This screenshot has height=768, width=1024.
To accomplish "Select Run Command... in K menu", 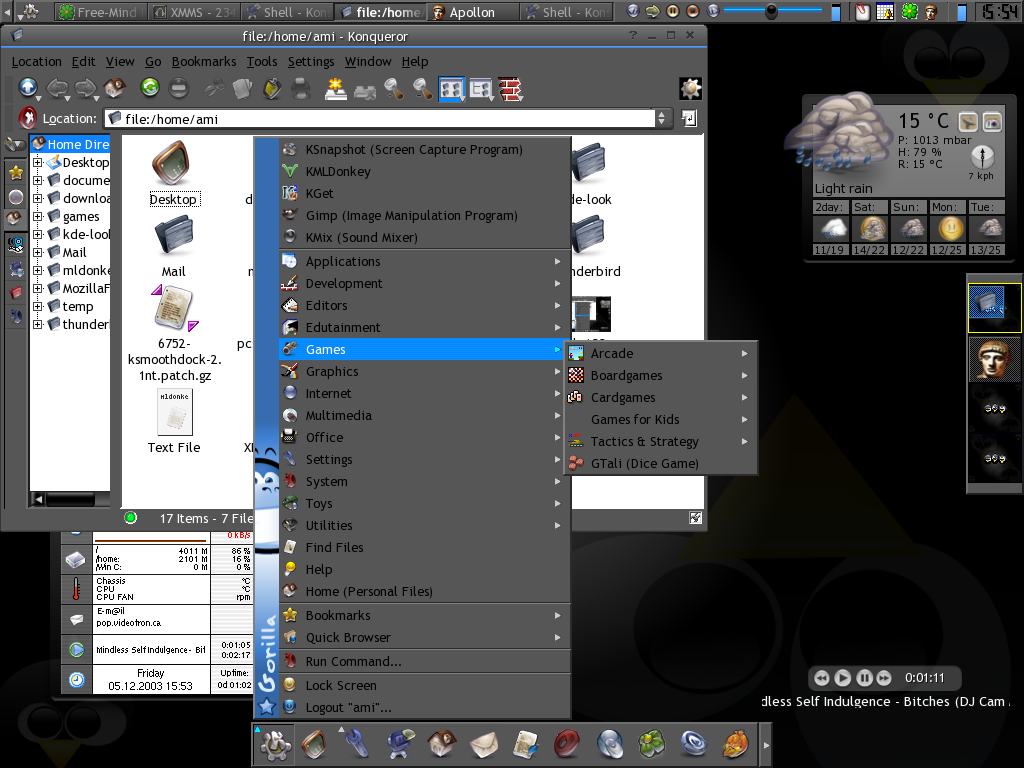I will tap(424, 662).
